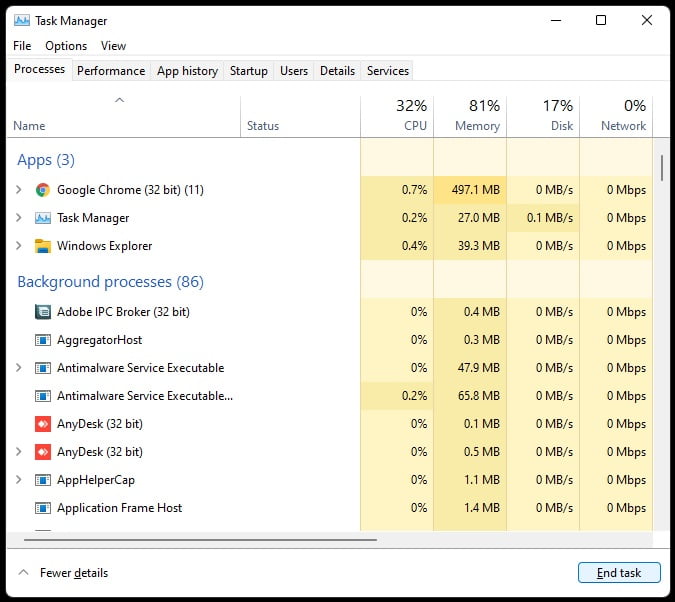Sort processes by Disk column

click(x=543, y=117)
